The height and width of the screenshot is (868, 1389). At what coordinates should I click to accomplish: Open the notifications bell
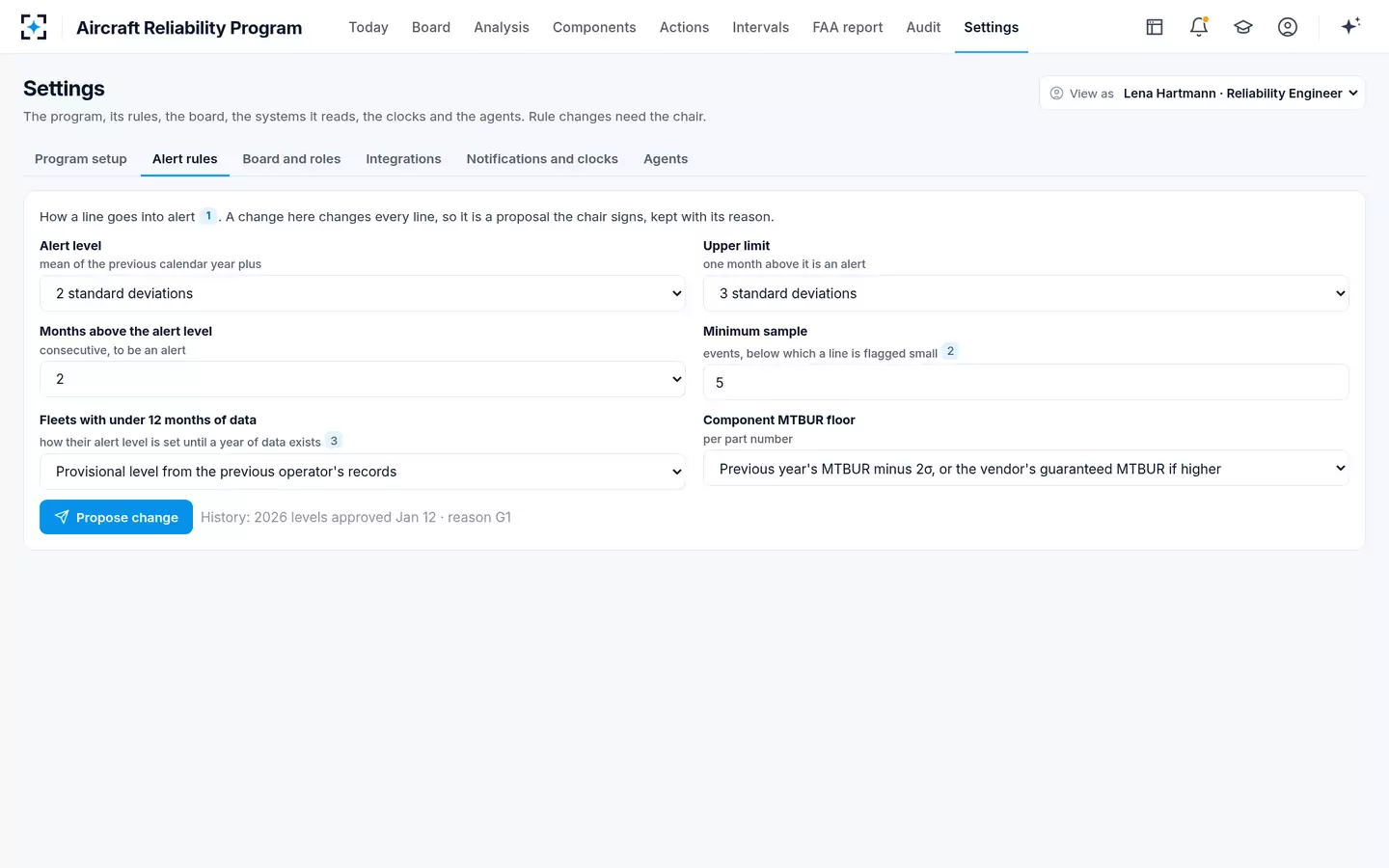point(1199,27)
